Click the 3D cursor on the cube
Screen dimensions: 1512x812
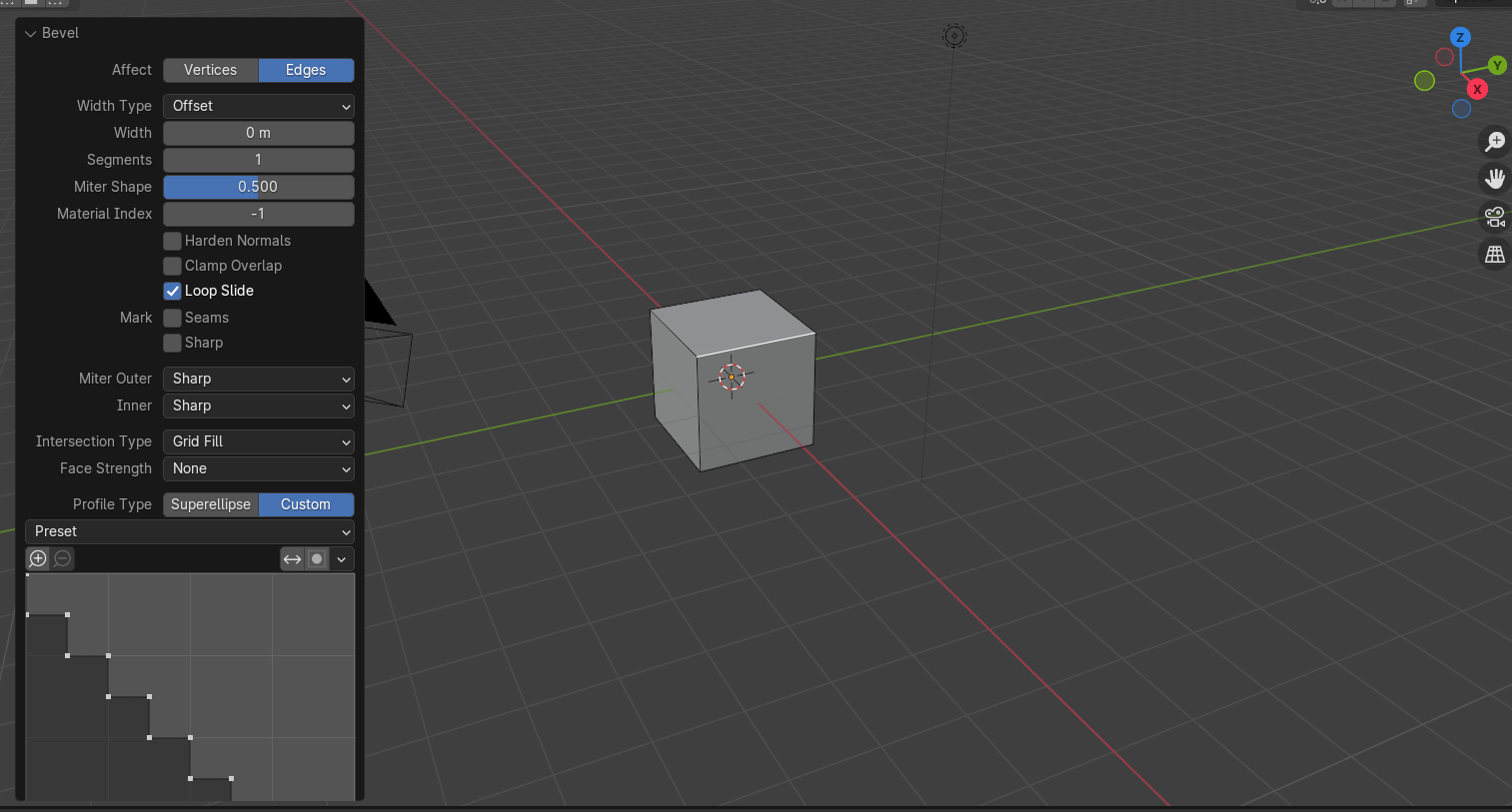click(732, 377)
